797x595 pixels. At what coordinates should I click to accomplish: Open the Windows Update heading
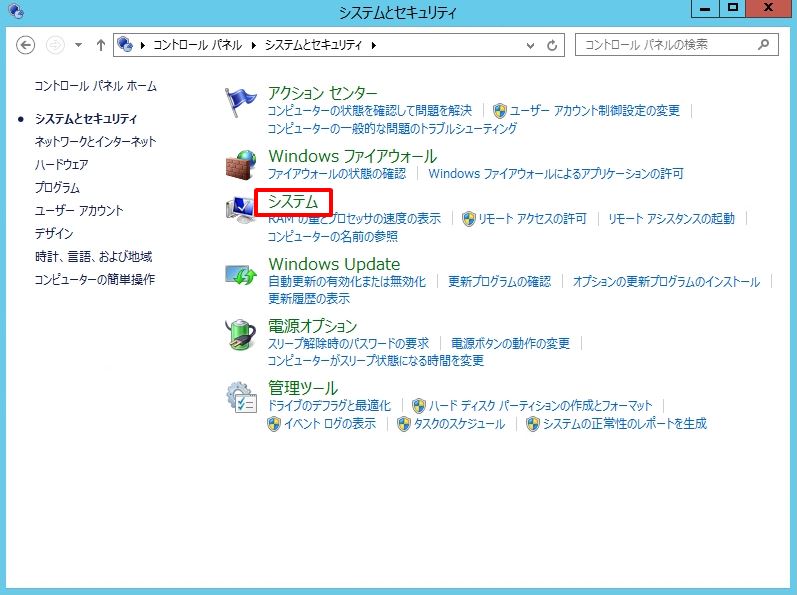click(334, 264)
